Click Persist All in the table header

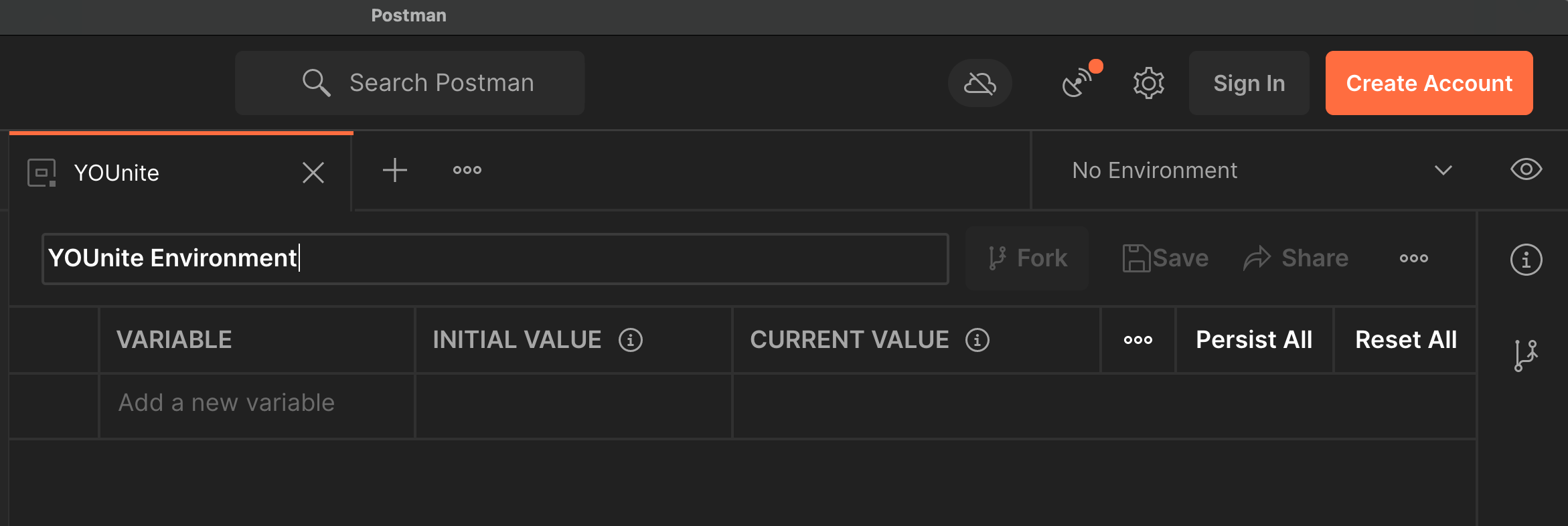coord(1254,340)
